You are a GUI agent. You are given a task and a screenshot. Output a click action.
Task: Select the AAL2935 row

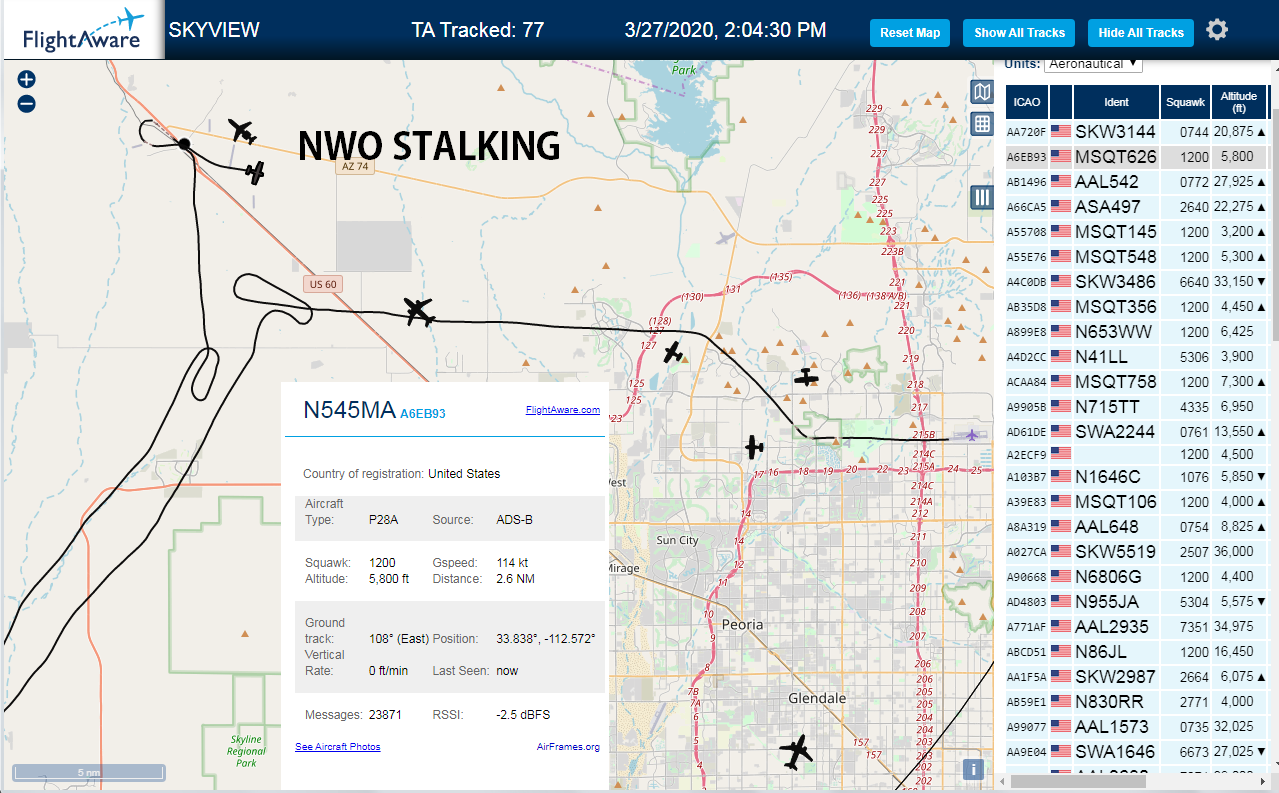1137,627
